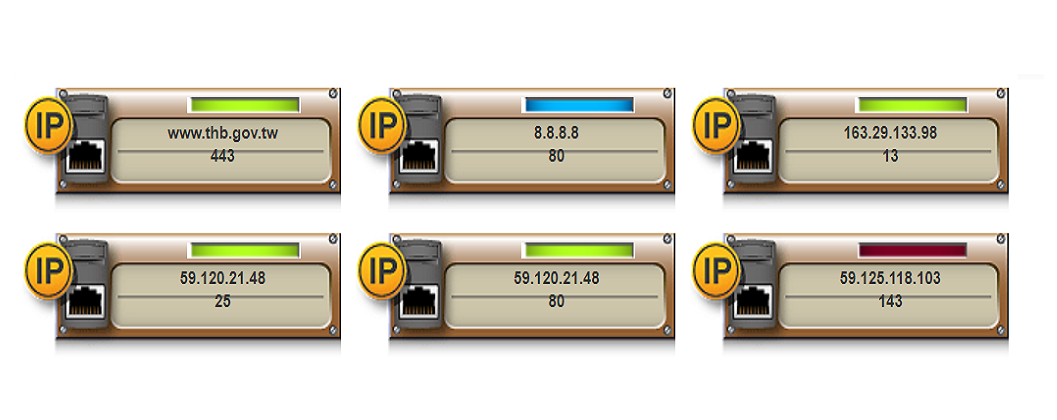The image size is (1057, 420).
Task: Select the 8.8.8.8 address text
Action: [x=556, y=133]
